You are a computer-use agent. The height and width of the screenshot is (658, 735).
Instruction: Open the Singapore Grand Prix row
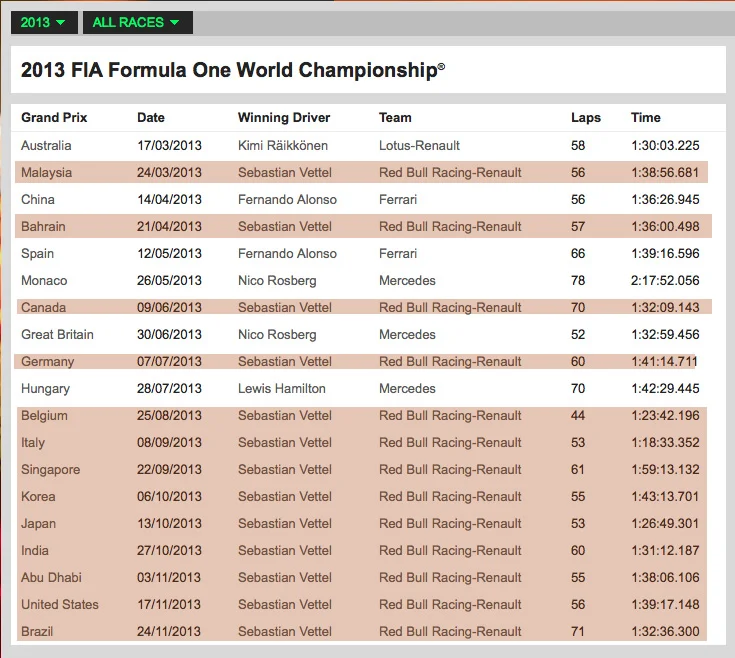(50, 470)
